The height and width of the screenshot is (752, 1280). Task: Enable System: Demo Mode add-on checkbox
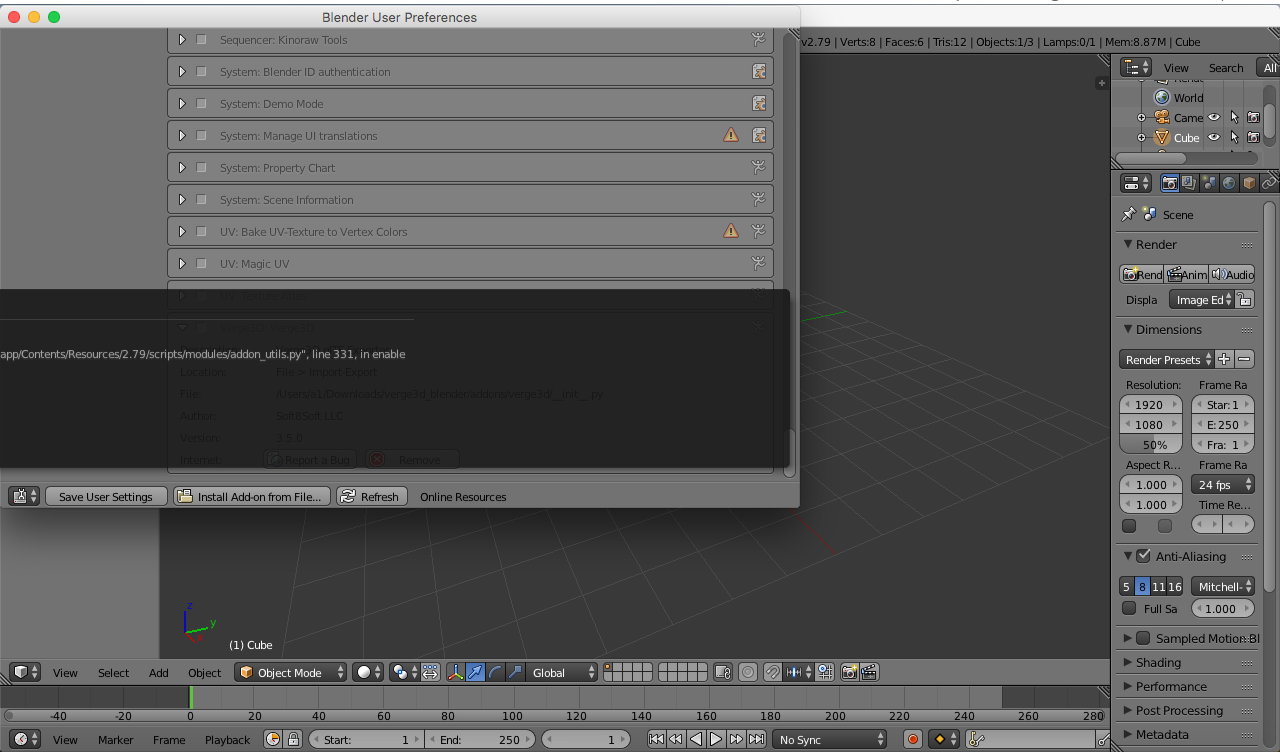coord(201,104)
